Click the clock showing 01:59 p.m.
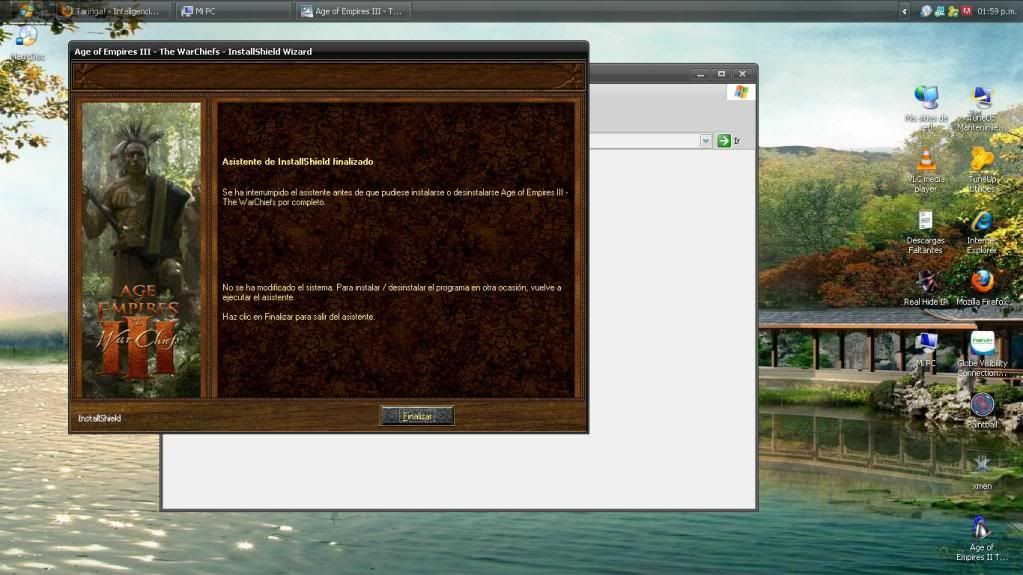This screenshot has width=1023, height=575. [996, 11]
